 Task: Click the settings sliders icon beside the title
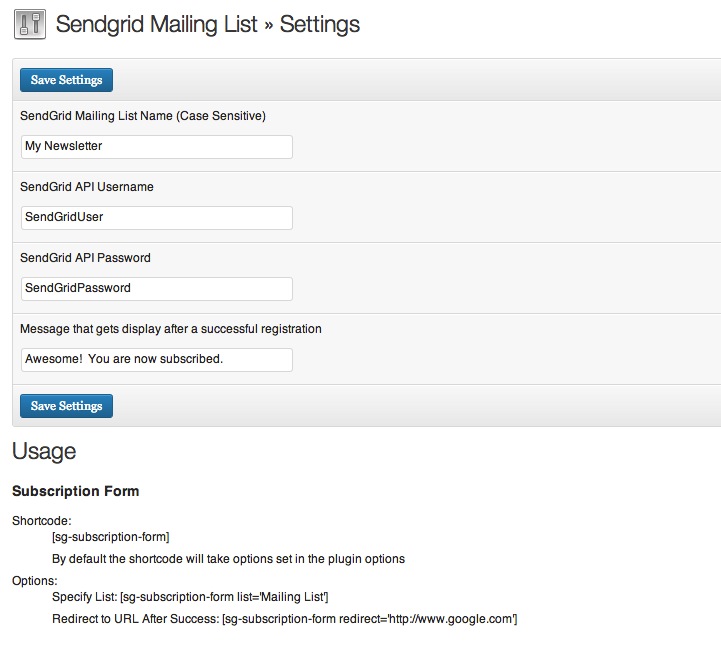tap(30, 24)
